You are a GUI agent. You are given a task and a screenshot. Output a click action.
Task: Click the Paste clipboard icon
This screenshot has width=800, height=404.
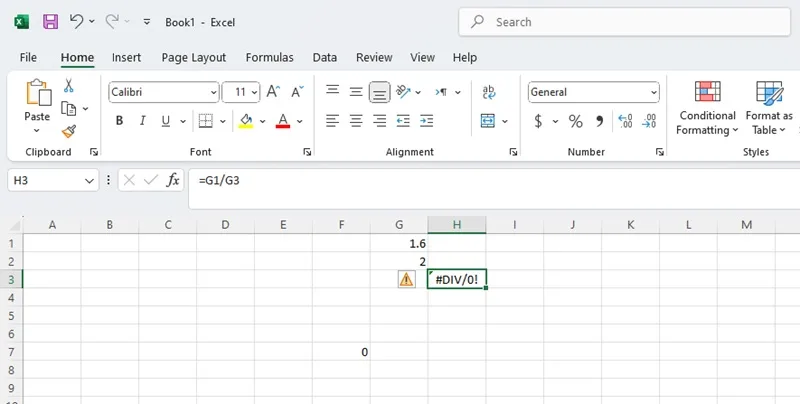(39, 93)
